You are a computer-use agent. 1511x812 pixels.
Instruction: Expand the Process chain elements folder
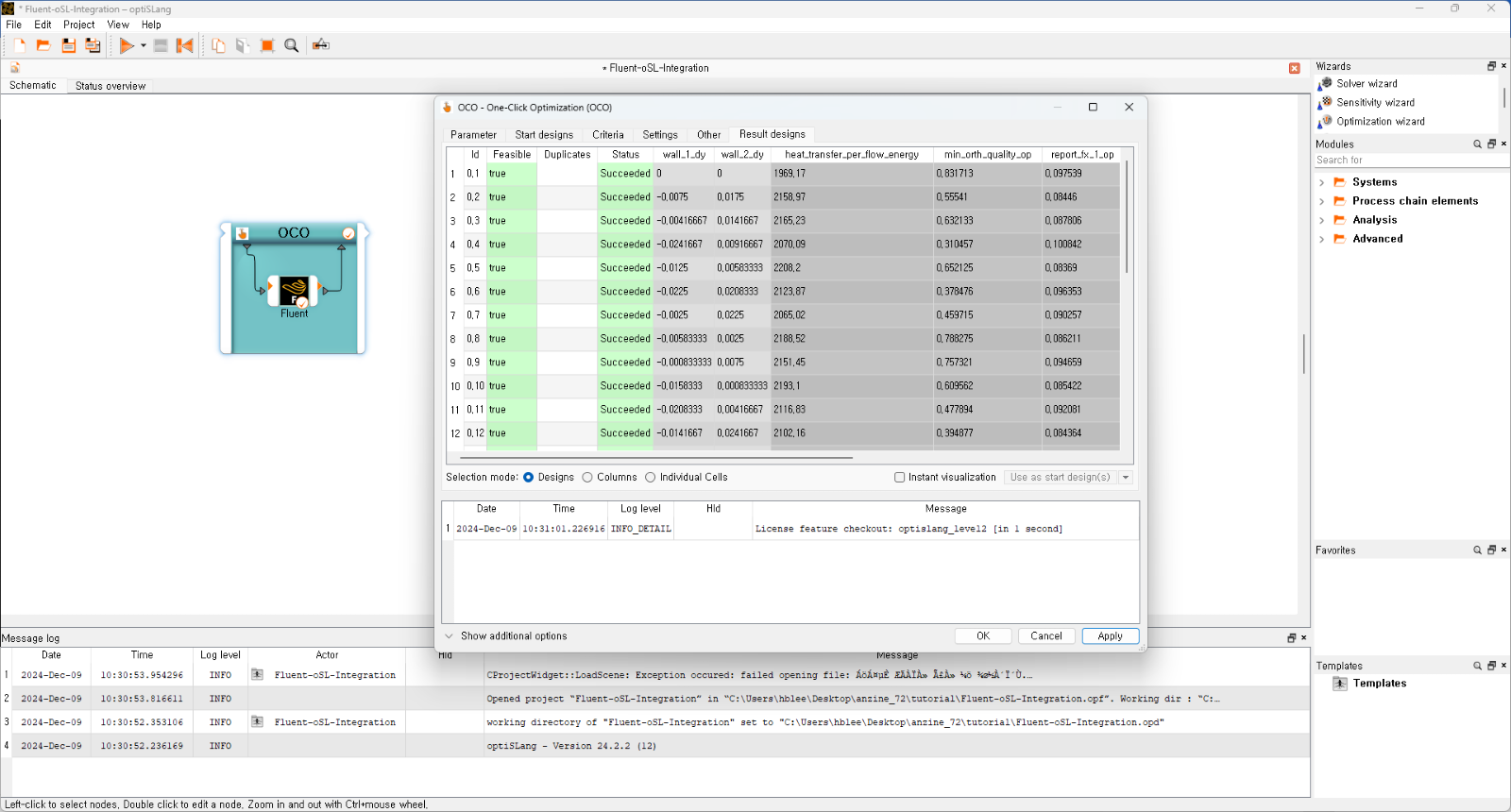1321,201
